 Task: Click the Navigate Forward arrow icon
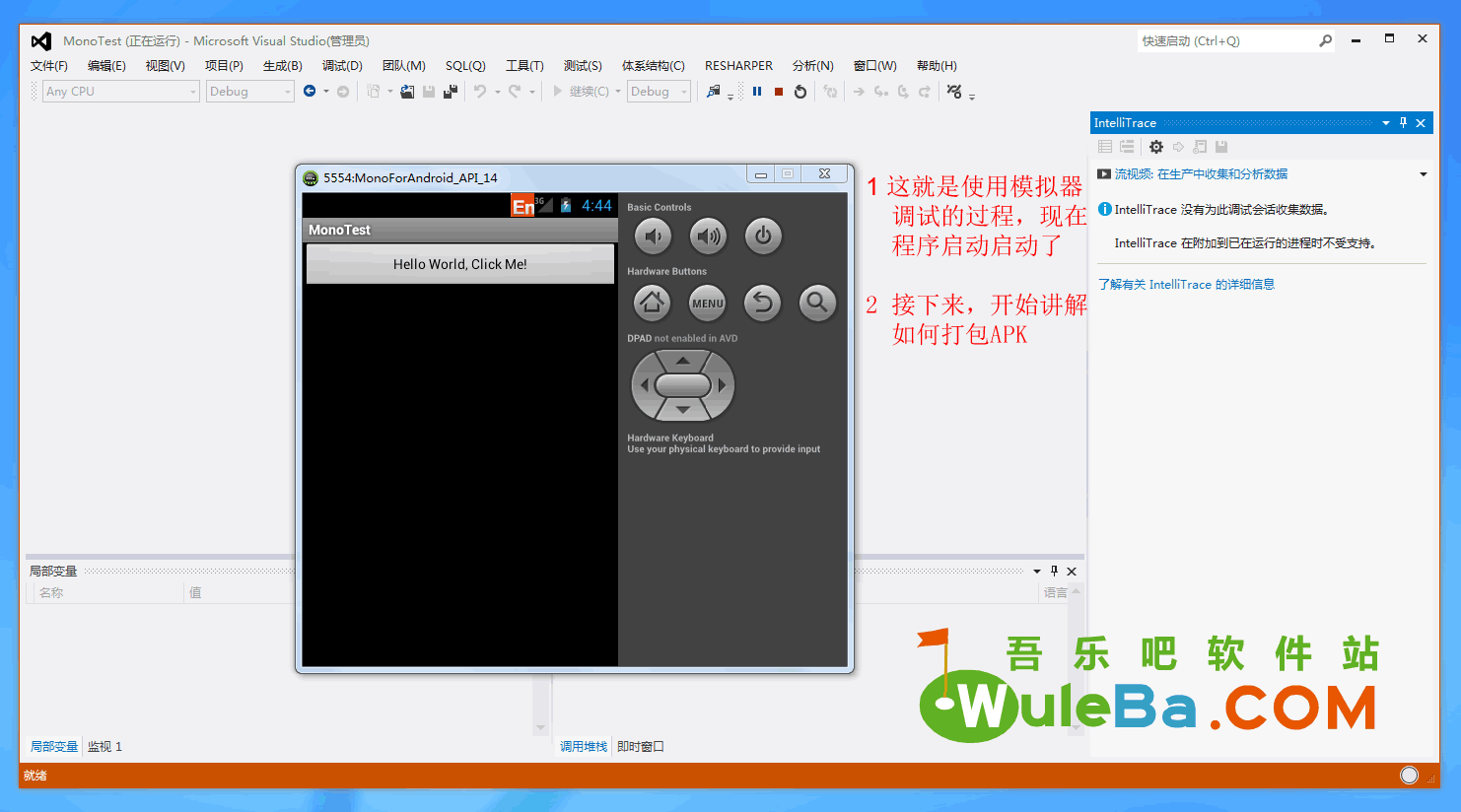(343, 92)
